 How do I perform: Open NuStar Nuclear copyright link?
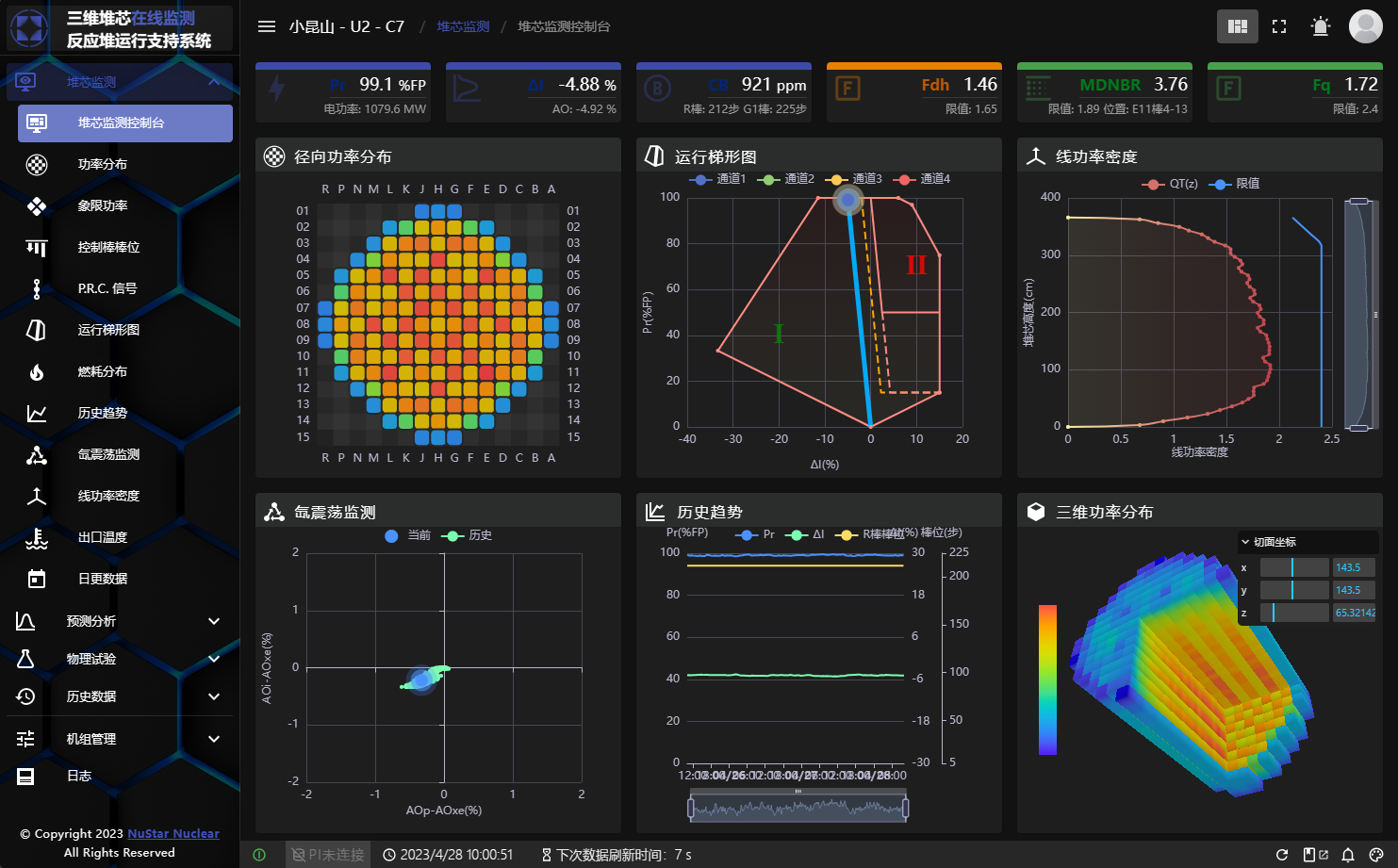(x=173, y=834)
